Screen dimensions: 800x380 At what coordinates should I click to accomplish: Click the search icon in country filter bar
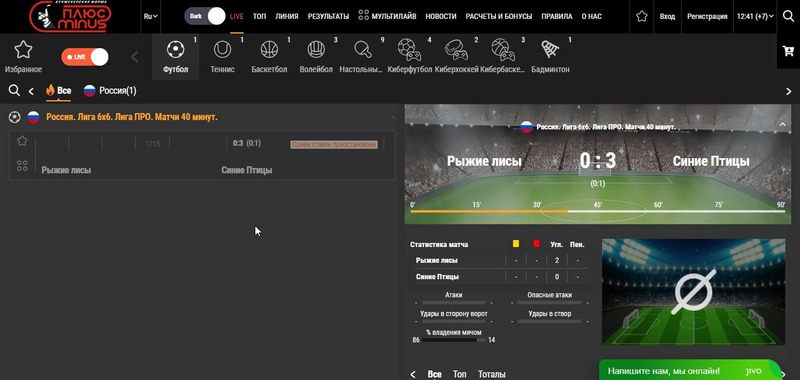point(14,91)
